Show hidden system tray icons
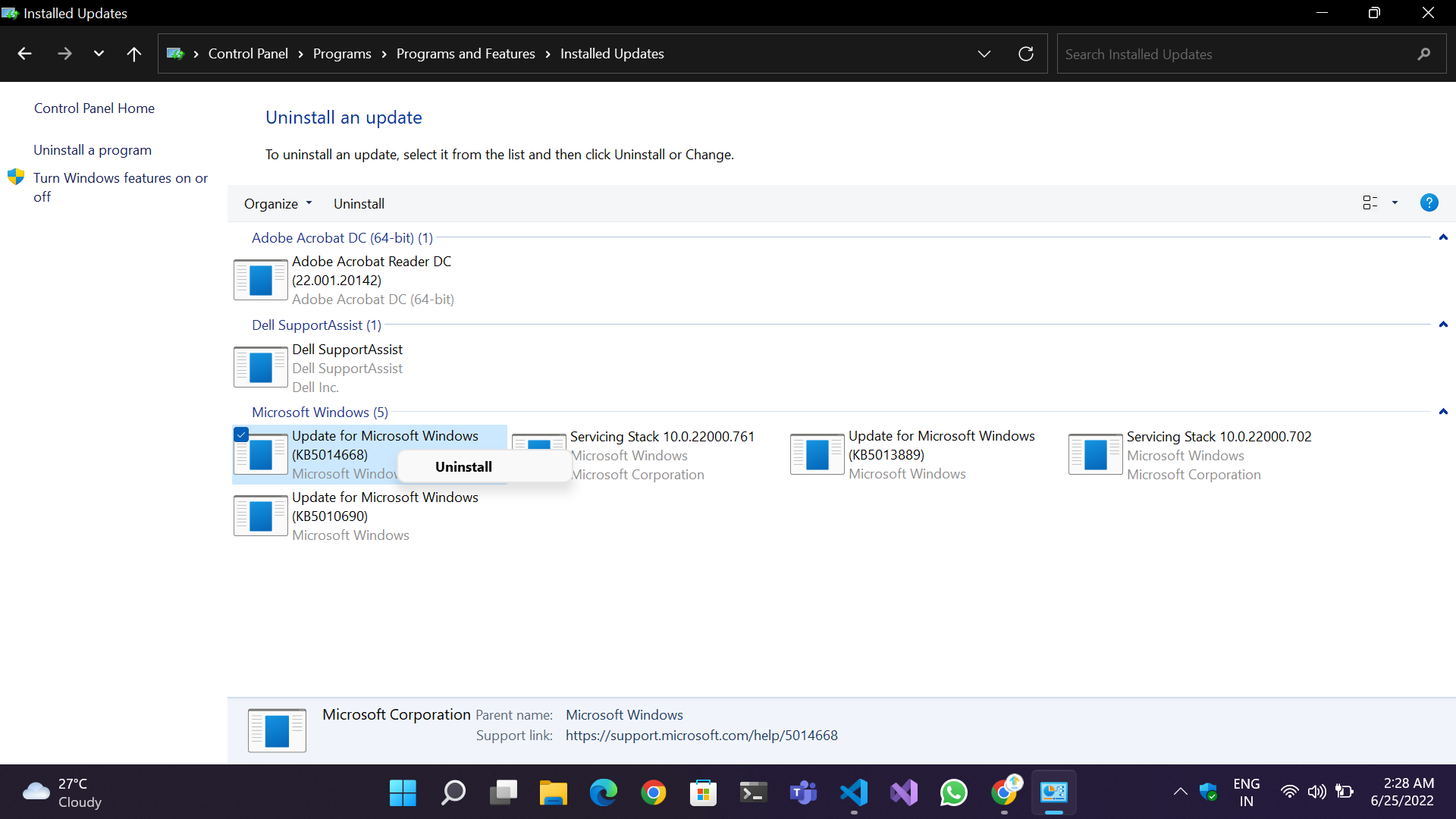The height and width of the screenshot is (819, 1456). point(1180,792)
